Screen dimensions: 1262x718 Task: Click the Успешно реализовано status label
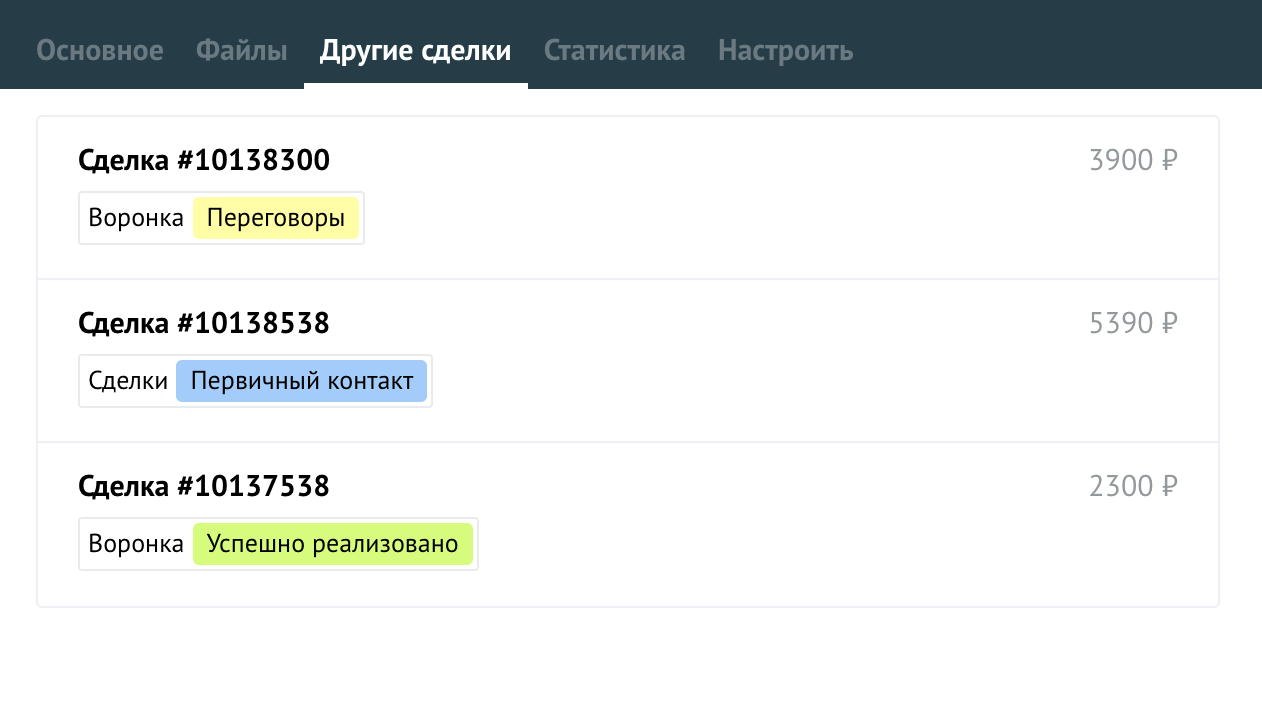click(x=333, y=543)
